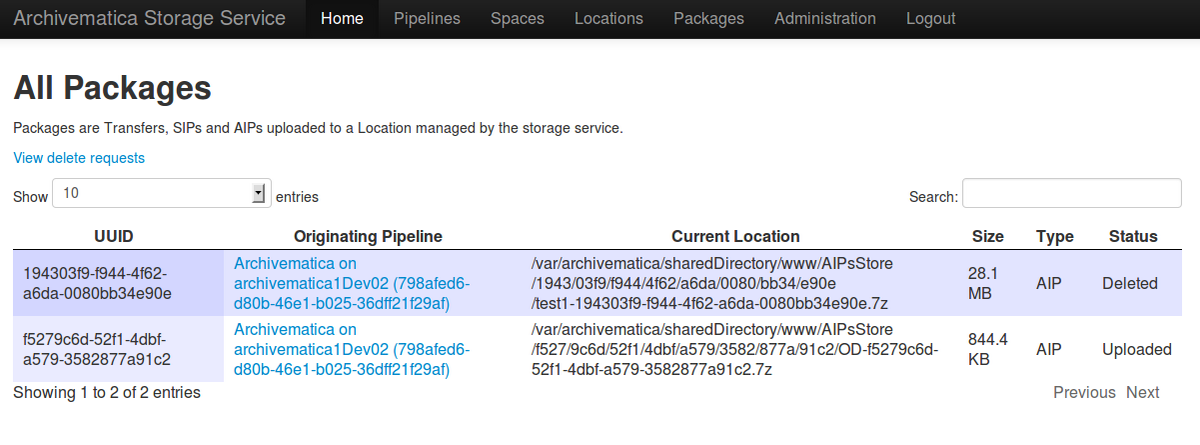Sort table by UUID column header
The image size is (1200, 445).
click(113, 237)
